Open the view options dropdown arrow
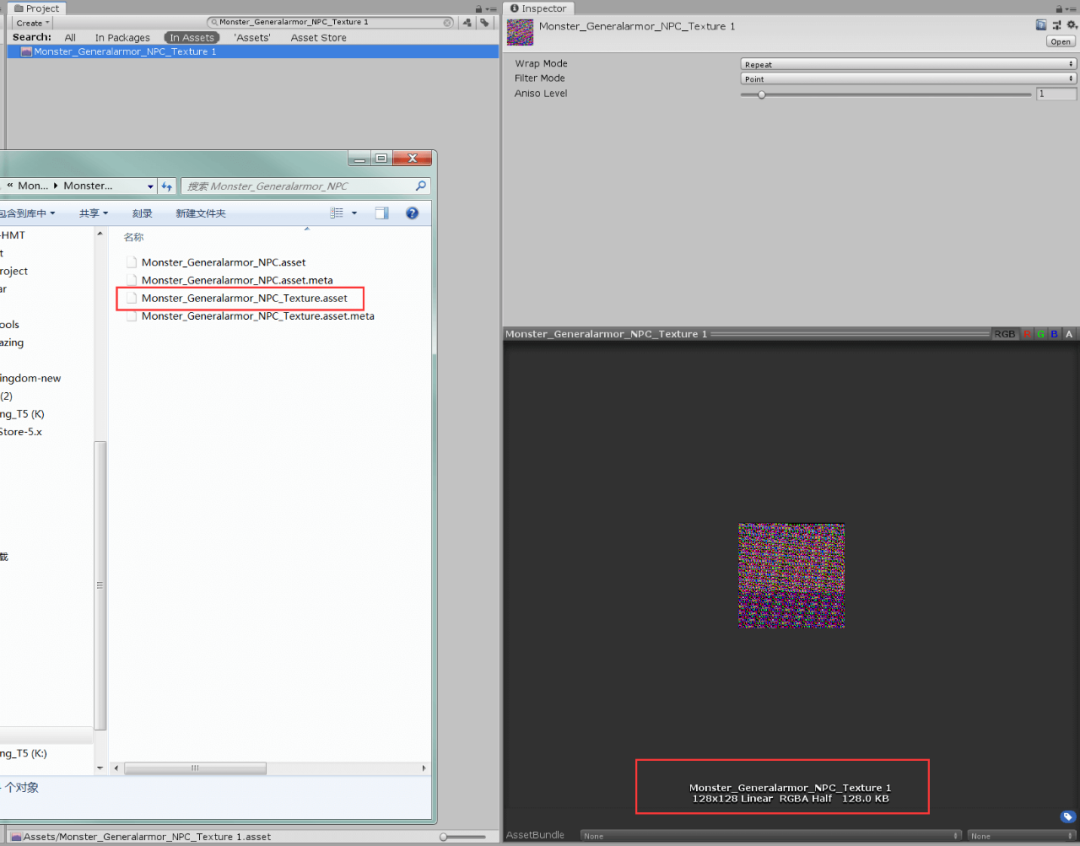1080x846 pixels. click(355, 214)
